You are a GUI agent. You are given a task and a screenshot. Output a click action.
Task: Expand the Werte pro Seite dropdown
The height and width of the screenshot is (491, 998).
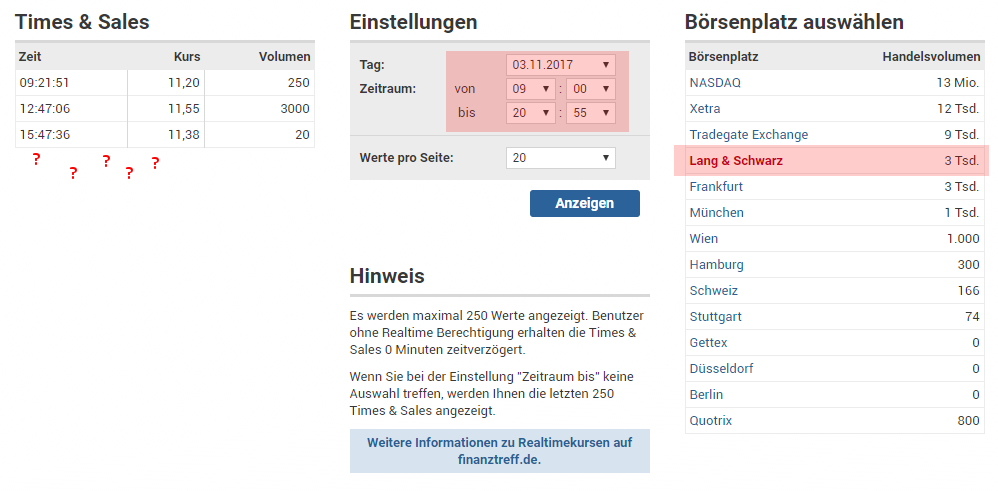(x=560, y=158)
